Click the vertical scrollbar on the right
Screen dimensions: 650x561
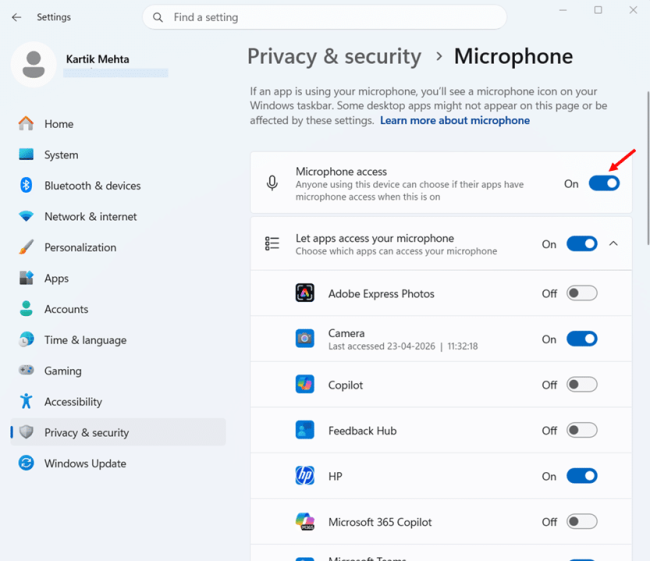pos(648,168)
